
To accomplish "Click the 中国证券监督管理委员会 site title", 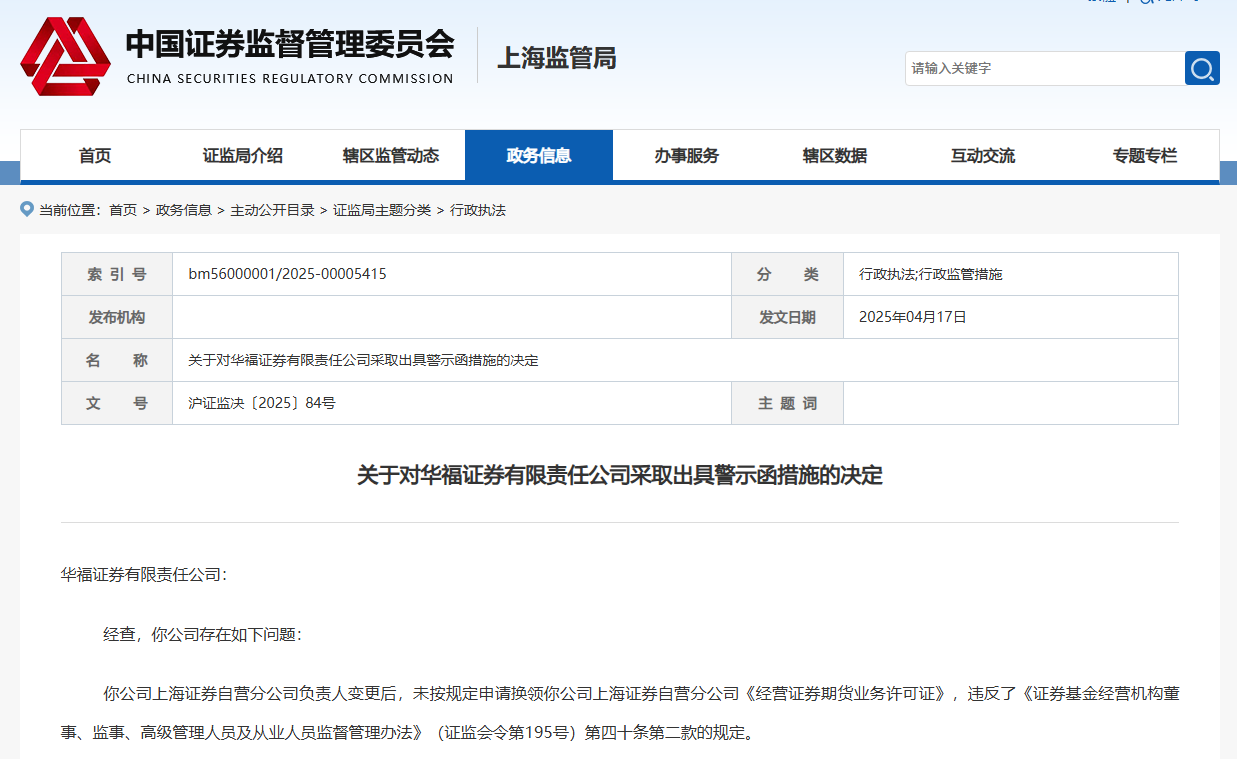I will pyautogui.click(x=290, y=45).
